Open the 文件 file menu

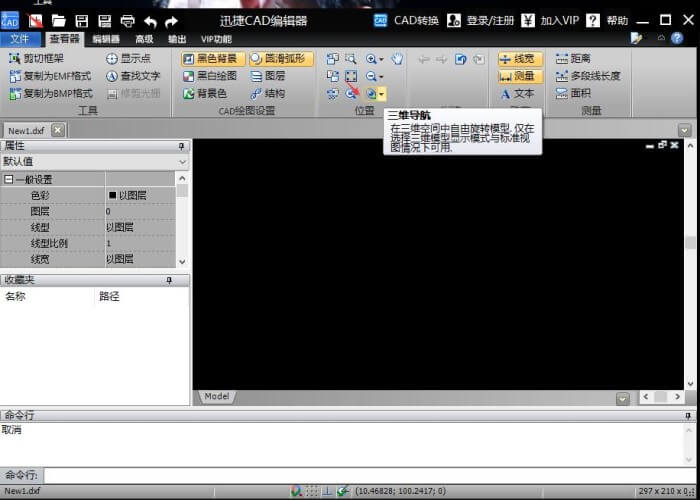coord(20,39)
